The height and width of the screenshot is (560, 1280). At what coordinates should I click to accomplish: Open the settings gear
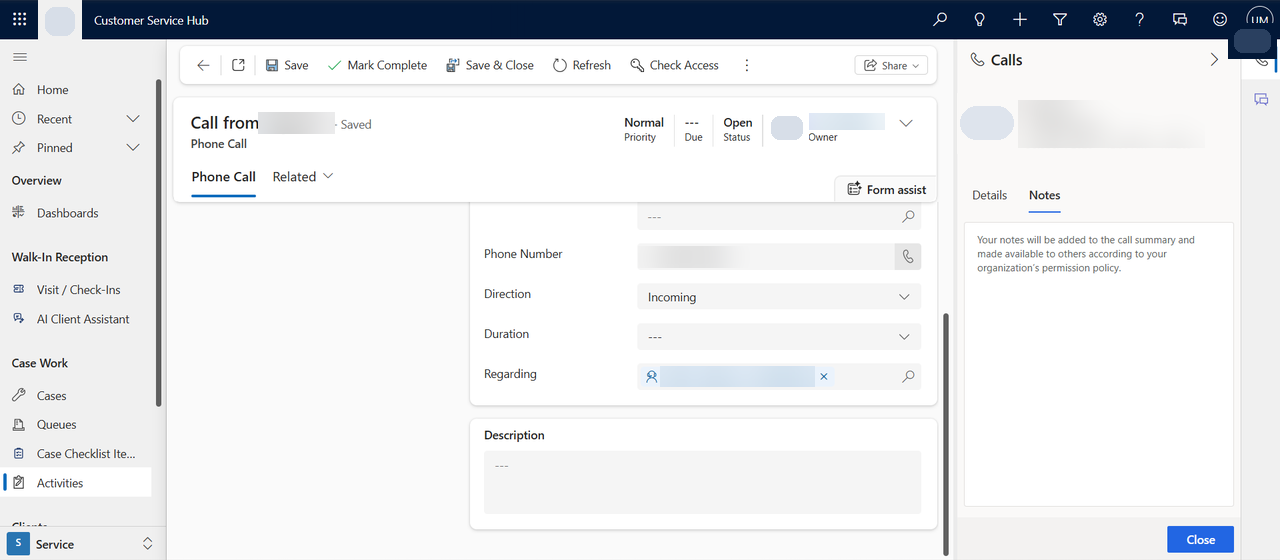[1100, 19]
